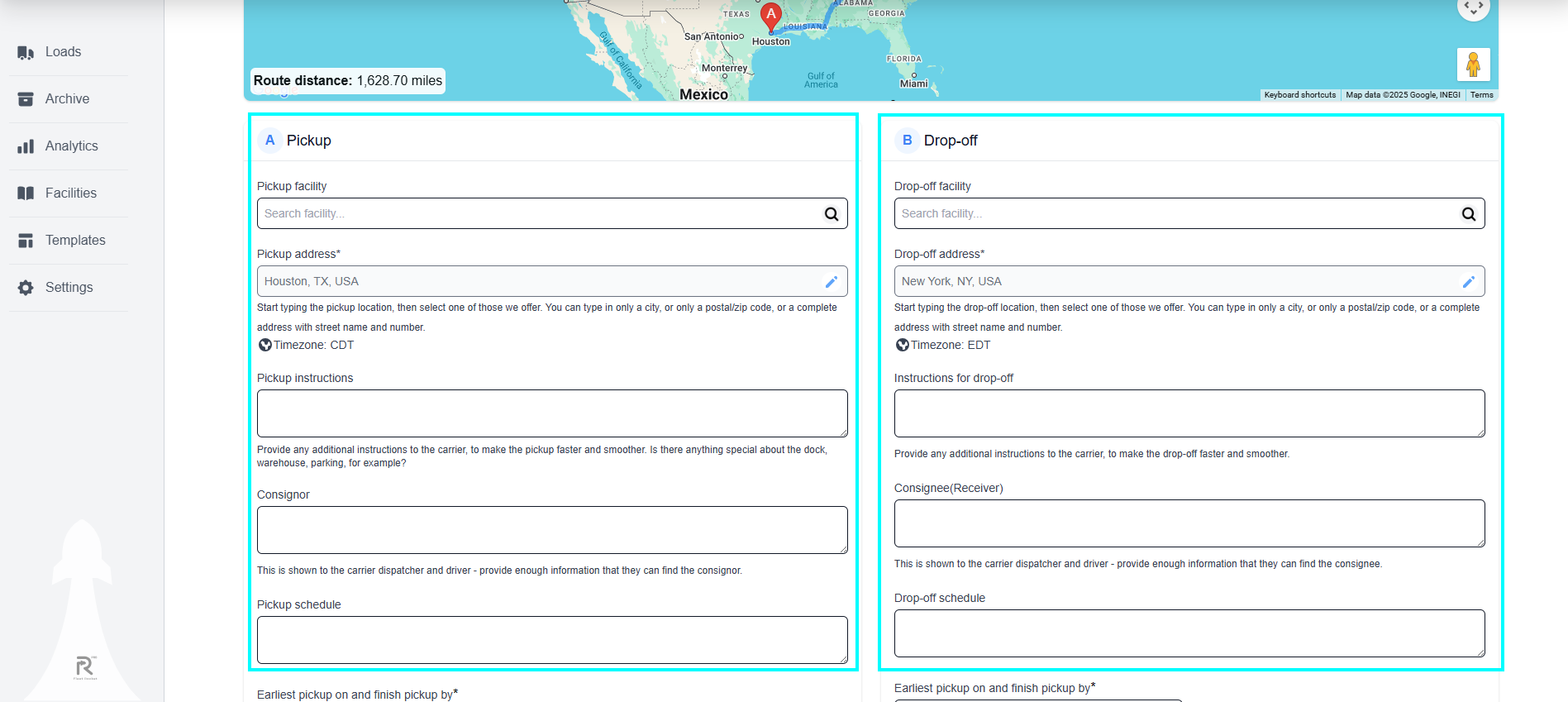The image size is (1568, 702).
Task: Open map Keyboard shortcuts link
Action: [x=1299, y=95]
